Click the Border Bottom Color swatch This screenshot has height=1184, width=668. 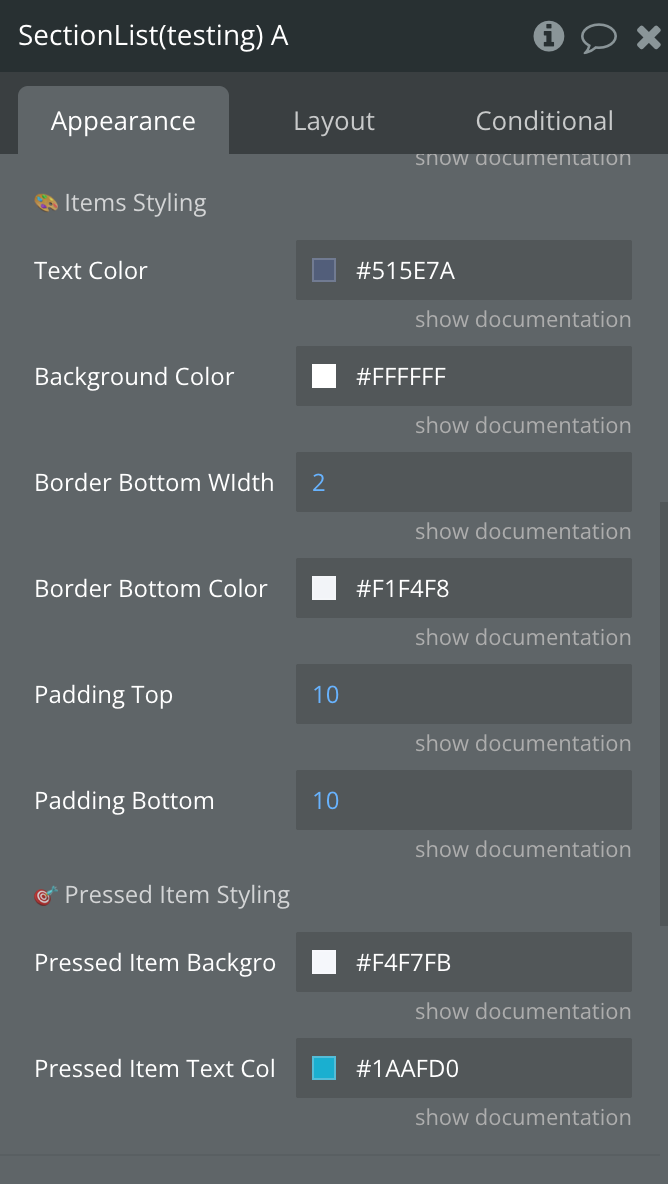pyautogui.click(x=324, y=588)
